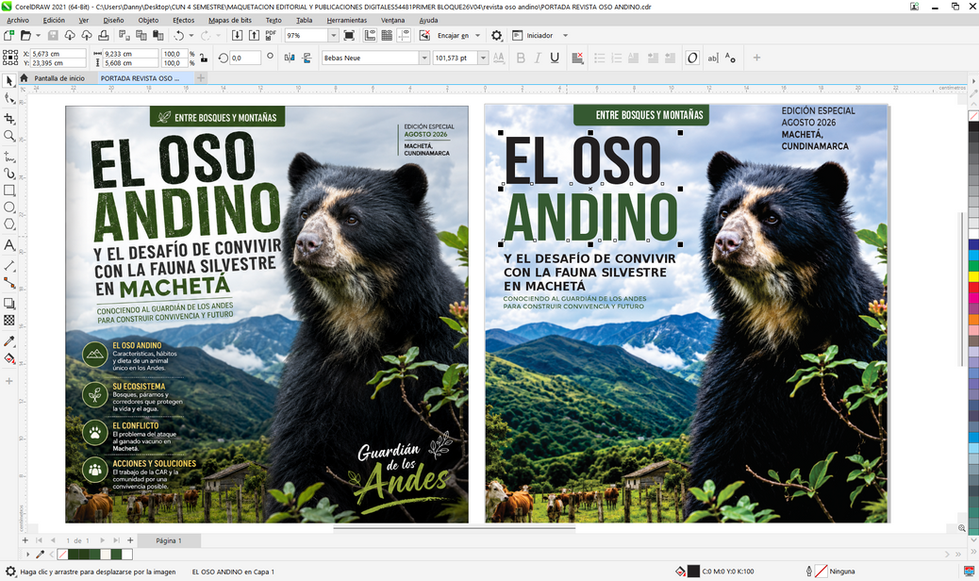Click the Encajar en snap button
979x581 pixels.
tap(458, 36)
